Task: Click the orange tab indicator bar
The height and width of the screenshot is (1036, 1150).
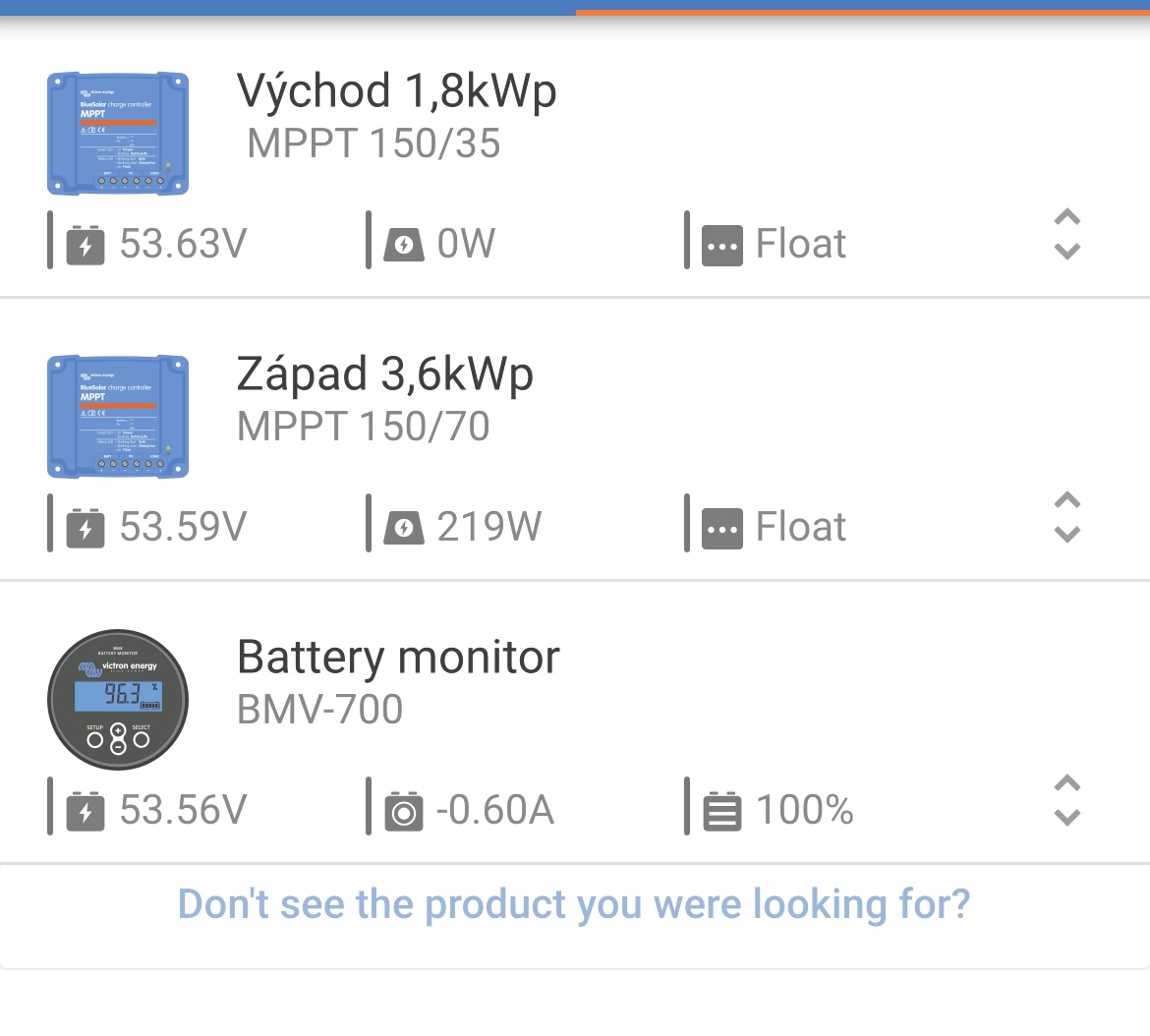Action: [862, 12]
